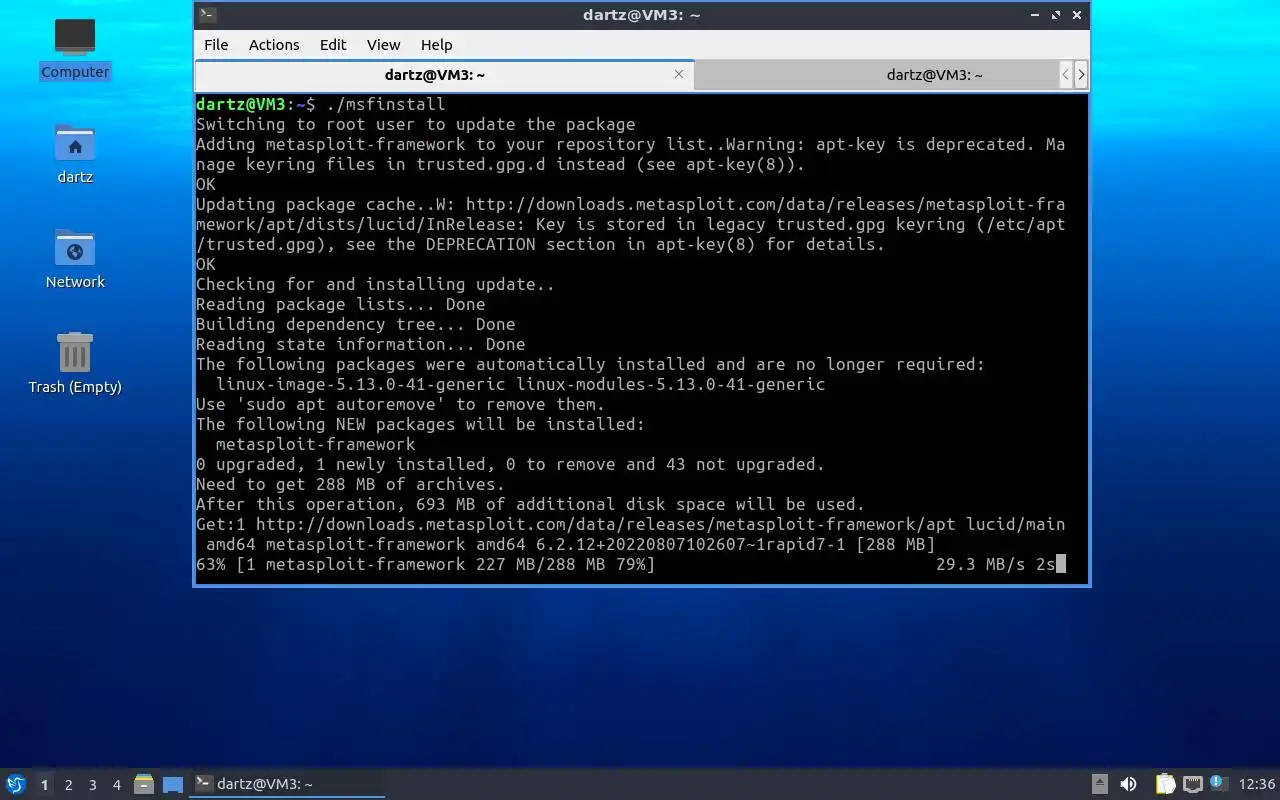Click the terminal icon in the title bar
The image size is (1280, 800).
pos(207,14)
